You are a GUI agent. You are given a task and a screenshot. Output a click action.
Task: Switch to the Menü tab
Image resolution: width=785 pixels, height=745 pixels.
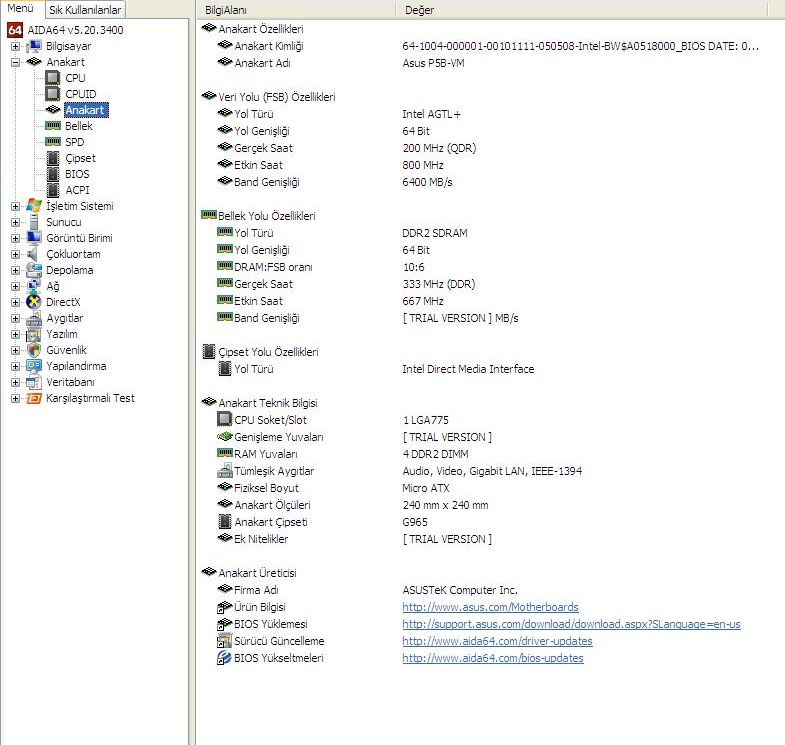[x=22, y=9]
